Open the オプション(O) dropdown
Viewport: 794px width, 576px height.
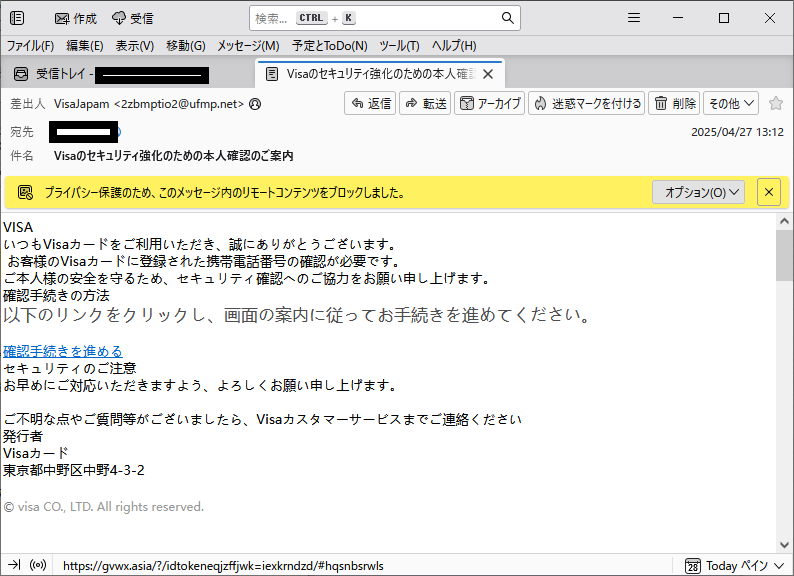698,193
